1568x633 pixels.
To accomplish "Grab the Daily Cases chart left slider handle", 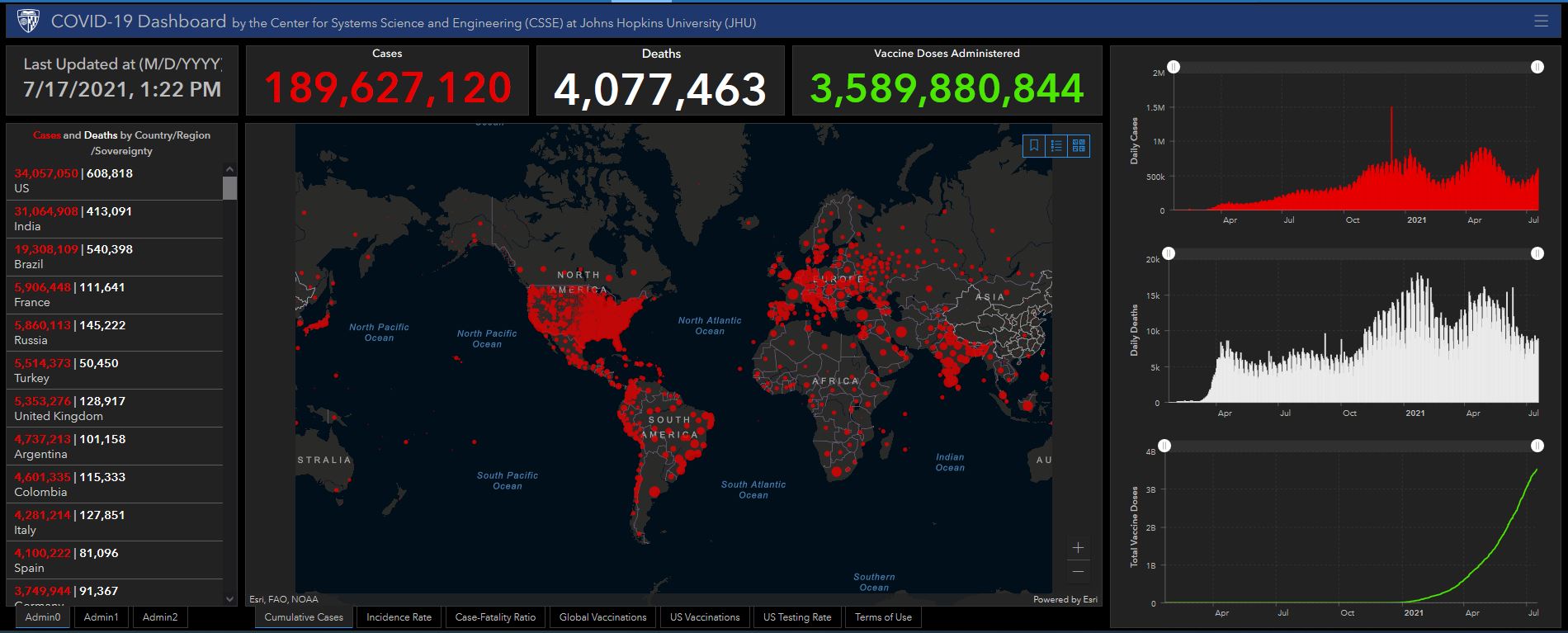I will pos(1174,67).
